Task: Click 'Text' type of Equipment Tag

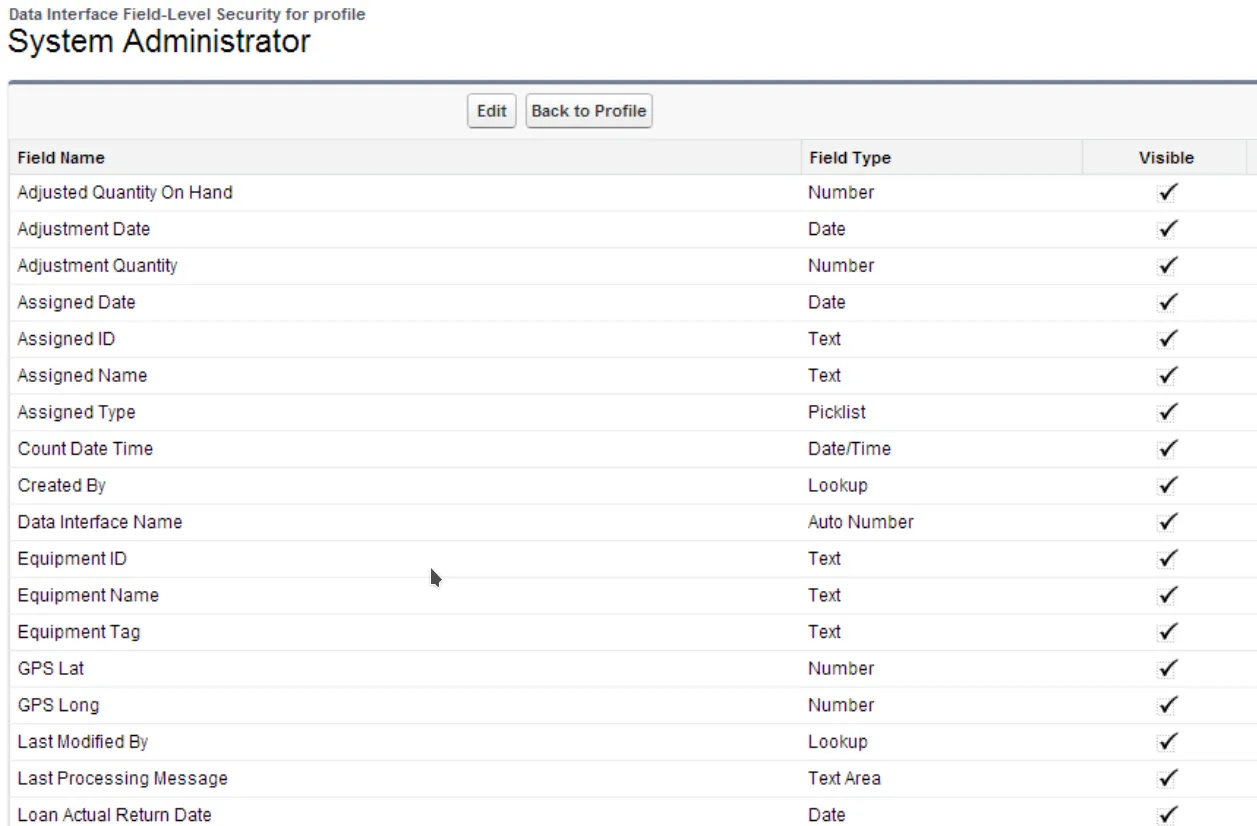Action: coord(825,632)
